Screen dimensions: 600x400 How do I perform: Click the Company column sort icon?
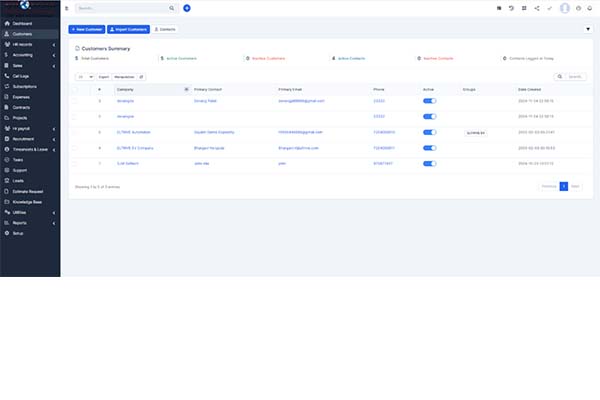click(x=186, y=89)
